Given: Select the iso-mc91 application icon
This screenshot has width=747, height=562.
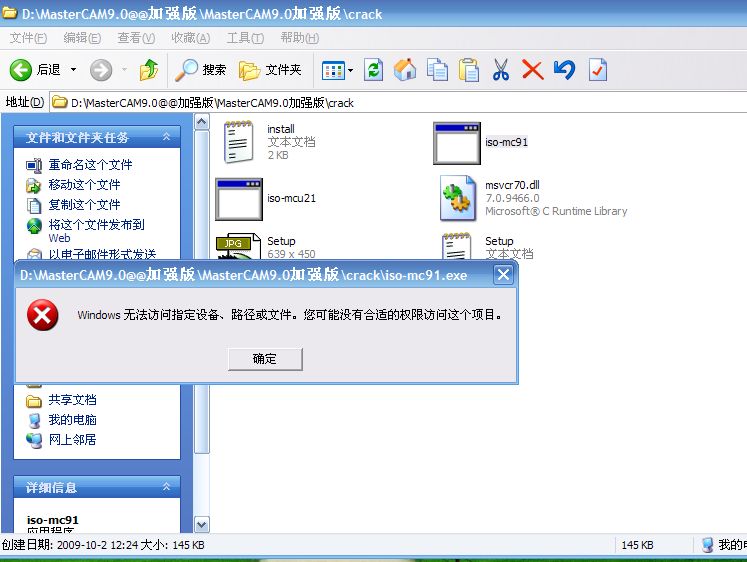Looking at the screenshot, I should click(x=457, y=143).
